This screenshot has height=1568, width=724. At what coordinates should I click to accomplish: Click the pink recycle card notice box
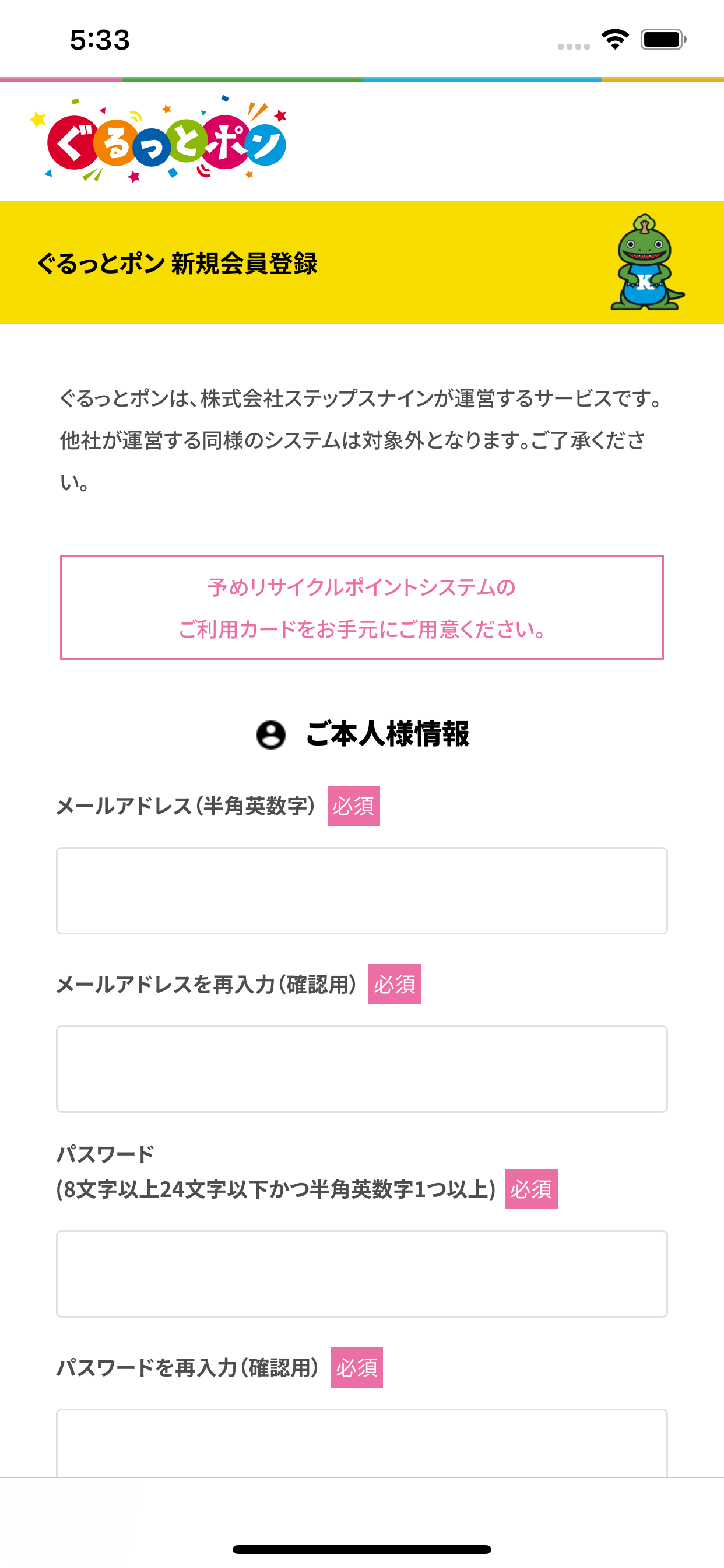tap(362, 607)
